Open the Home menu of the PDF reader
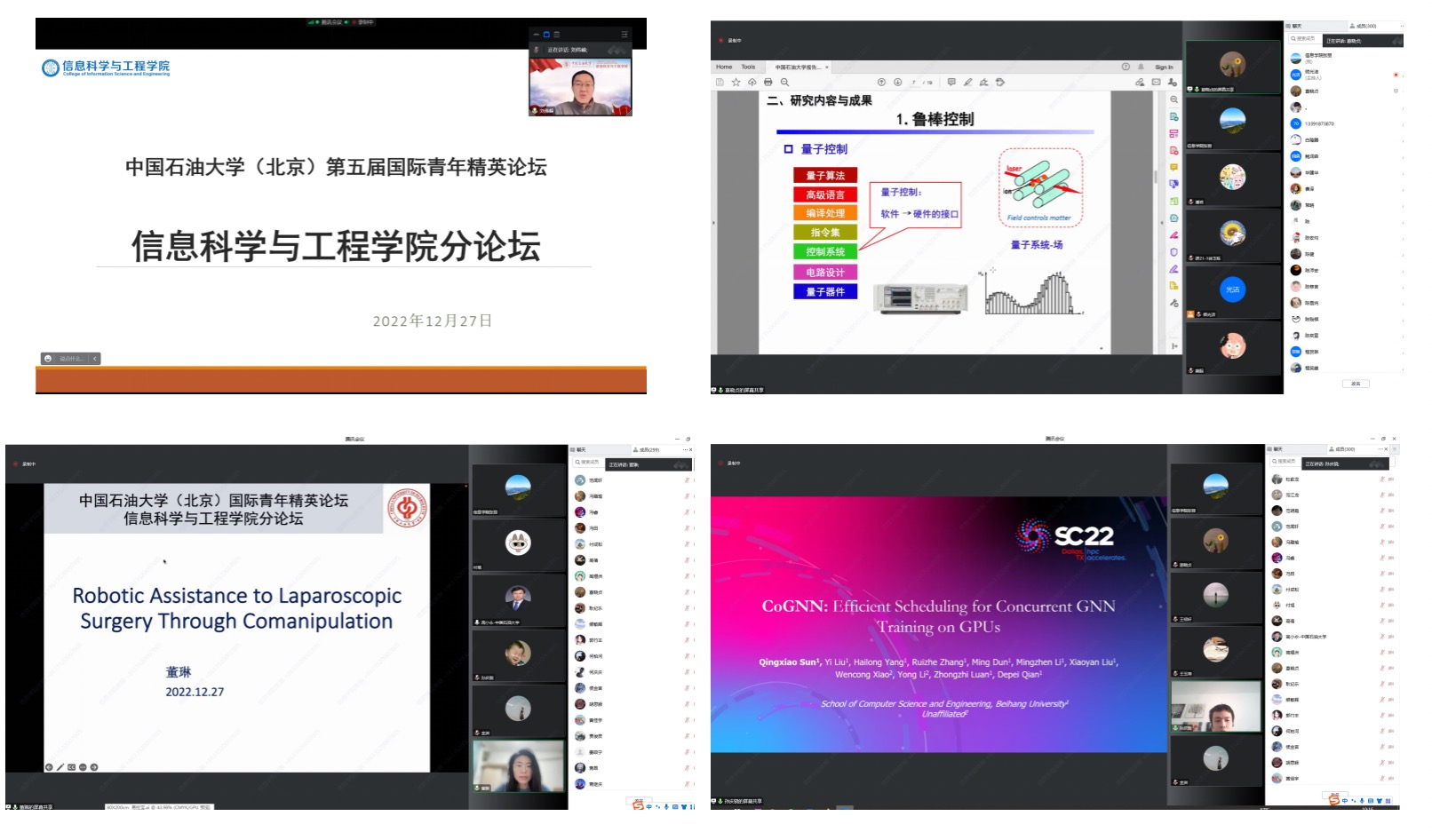The image size is (1432, 840). (x=724, y=67)
